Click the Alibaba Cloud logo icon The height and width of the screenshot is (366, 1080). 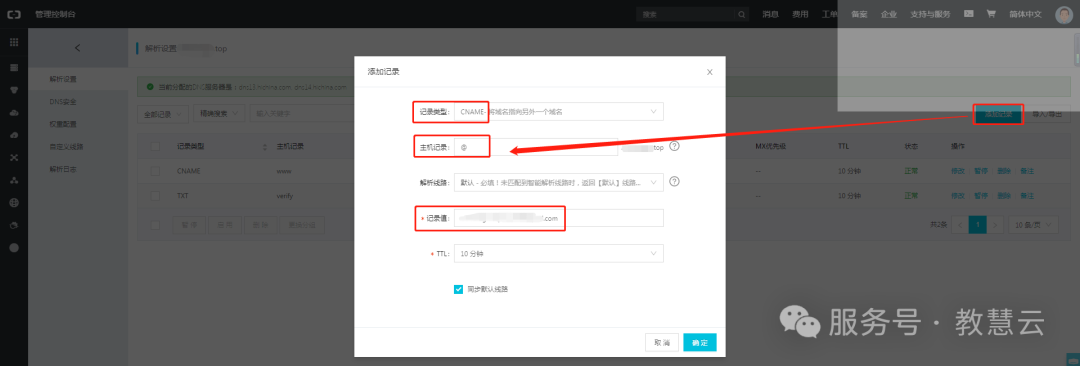[x=14, y=14]
